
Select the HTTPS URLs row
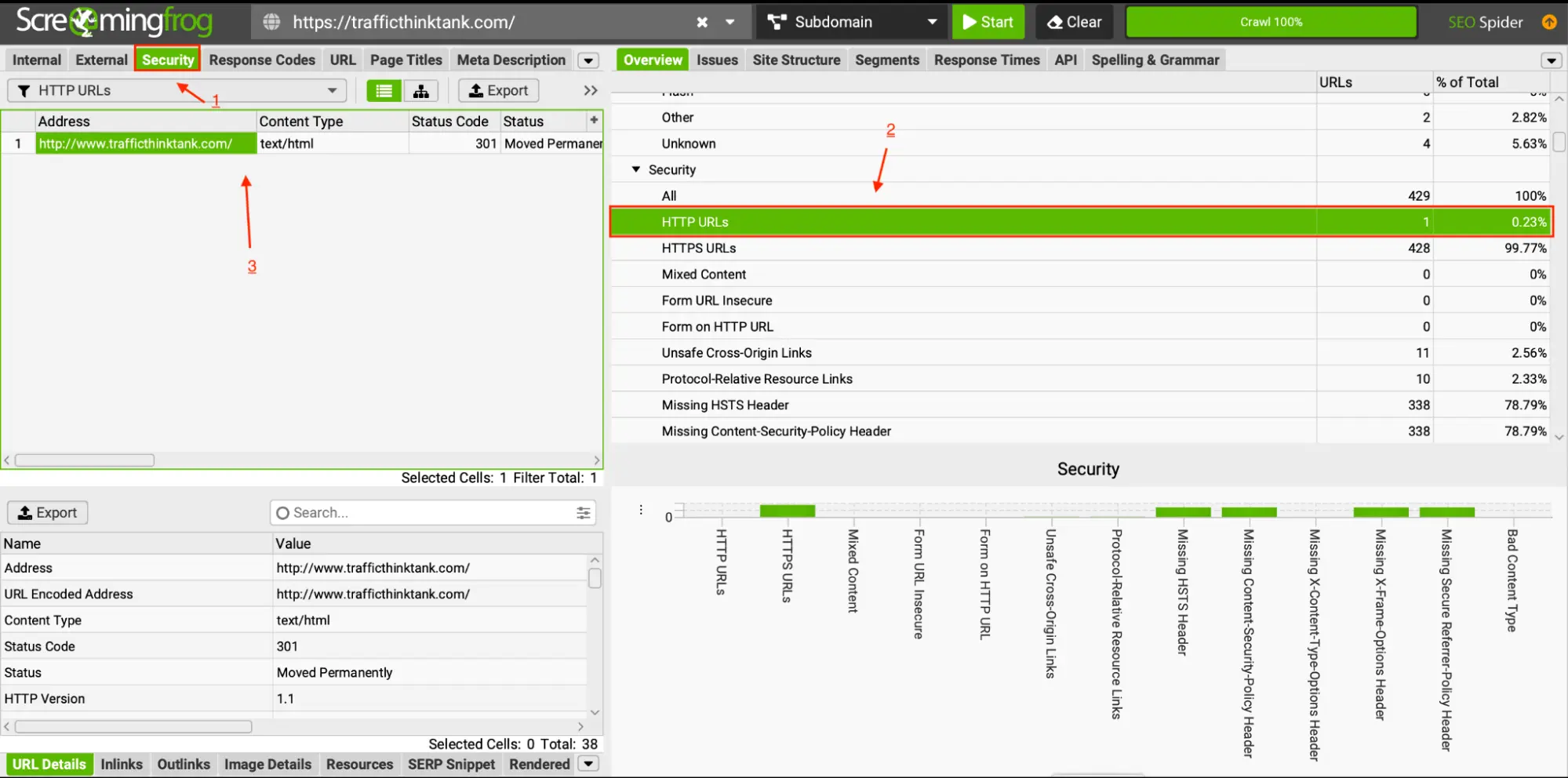[x=699, y=248]
